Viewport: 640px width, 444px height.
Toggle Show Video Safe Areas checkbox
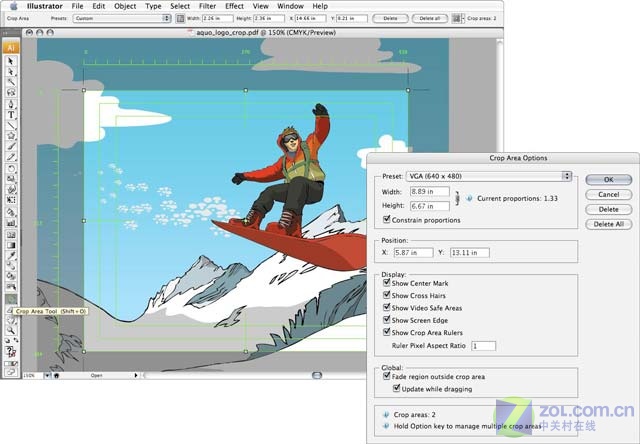(386, 307)
